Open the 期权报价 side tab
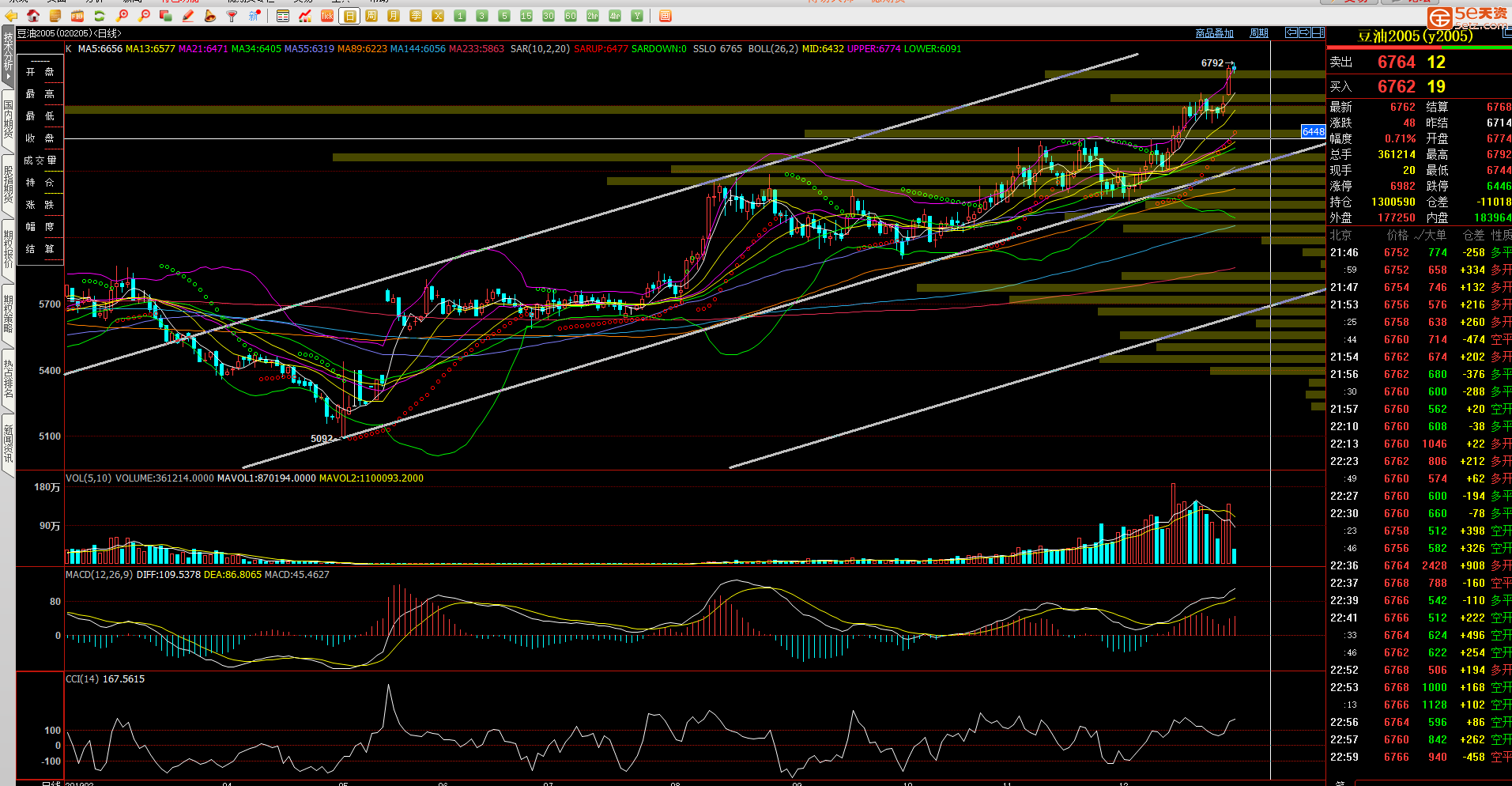 click(x=8, y=250)
